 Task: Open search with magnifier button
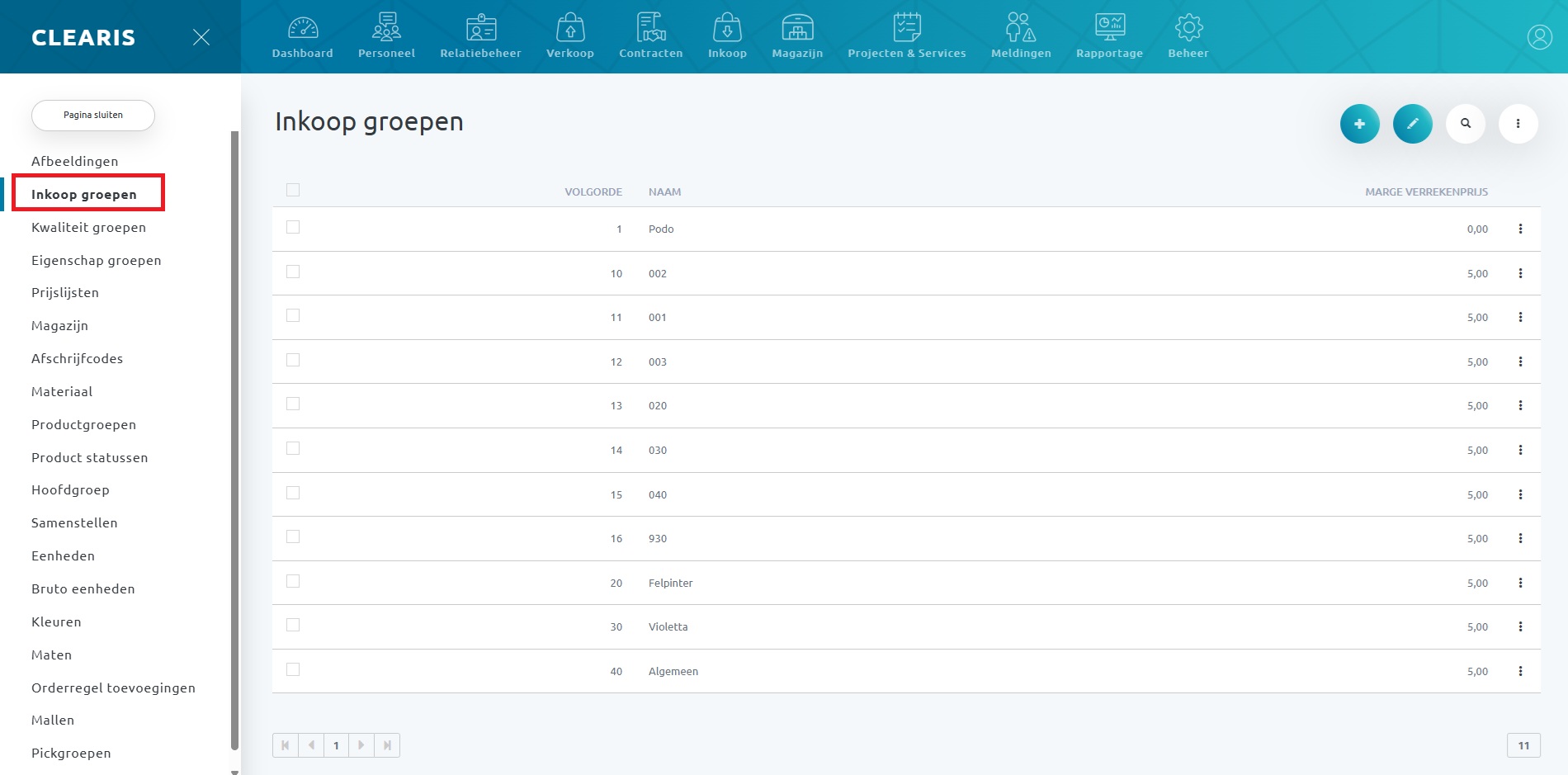[x=1465, y=124]
